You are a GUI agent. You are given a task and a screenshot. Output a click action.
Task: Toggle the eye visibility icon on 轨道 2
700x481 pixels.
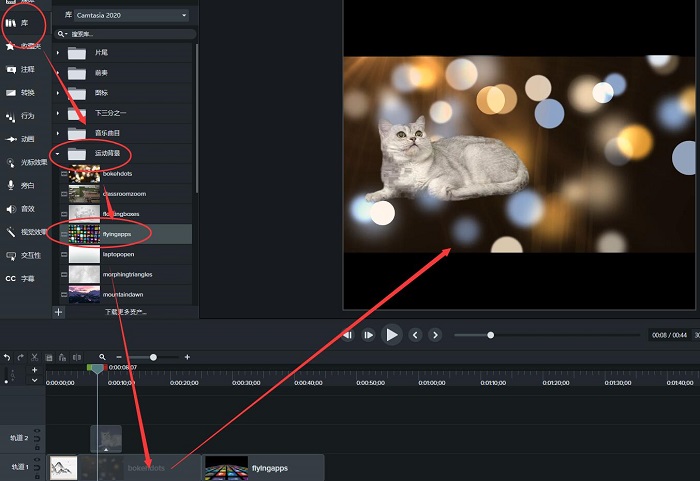point(37,431)
